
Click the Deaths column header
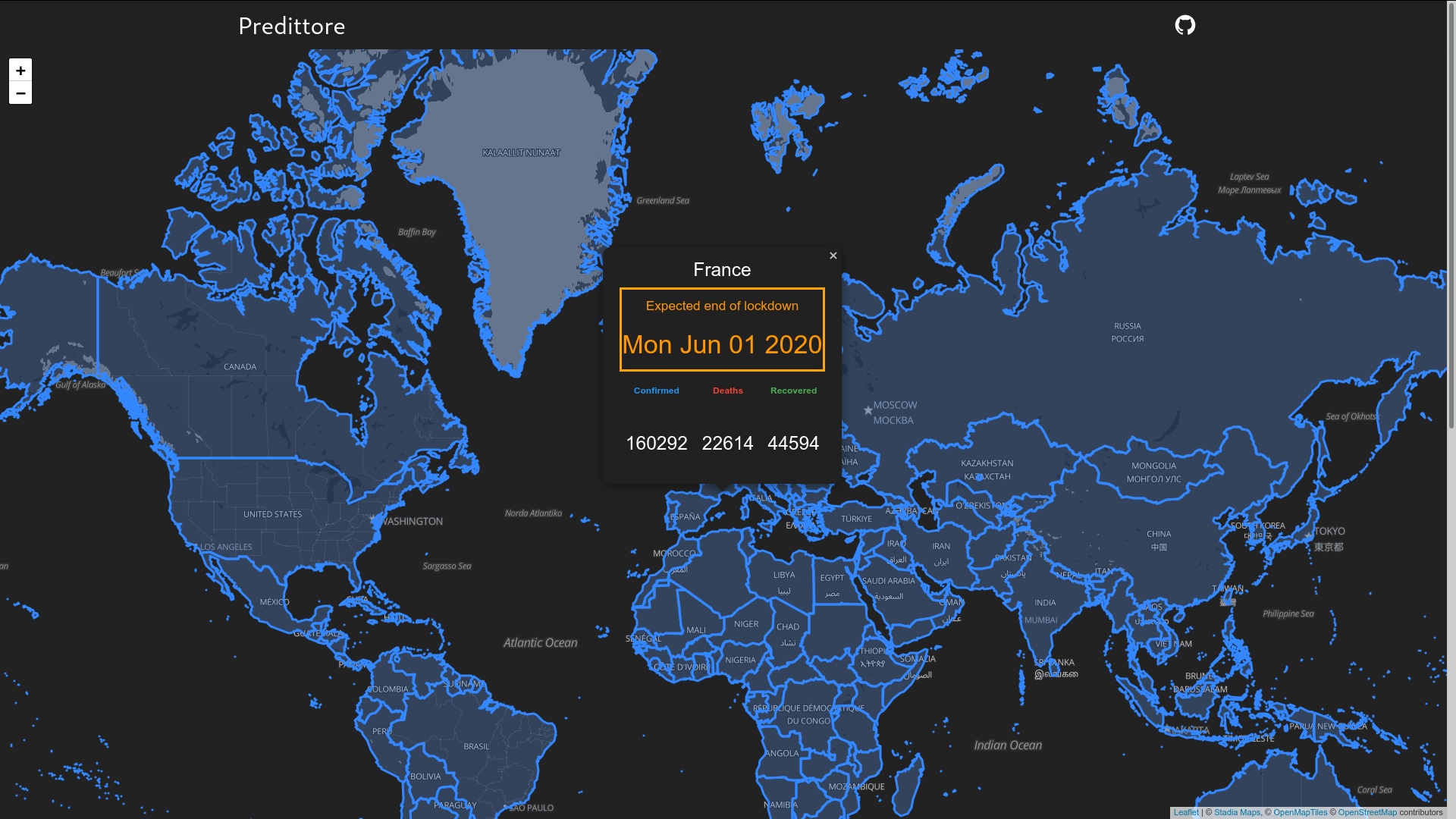(727, 391)
